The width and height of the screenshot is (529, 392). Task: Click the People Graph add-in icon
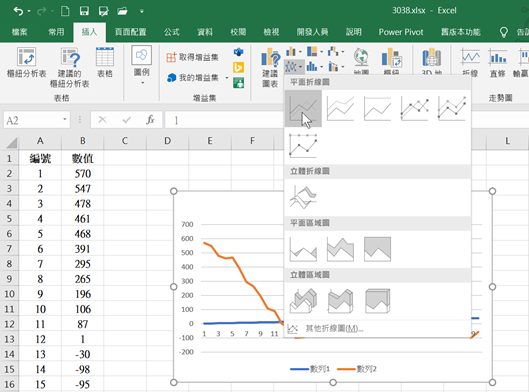(x=239, y=83)
